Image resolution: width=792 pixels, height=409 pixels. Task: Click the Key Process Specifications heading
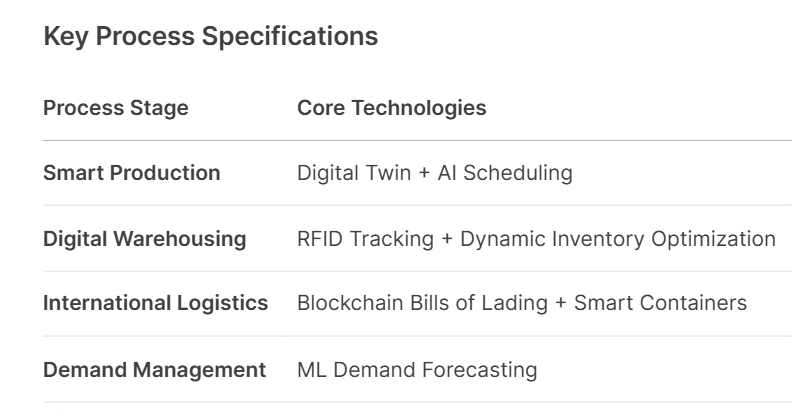tap(211, 37)
